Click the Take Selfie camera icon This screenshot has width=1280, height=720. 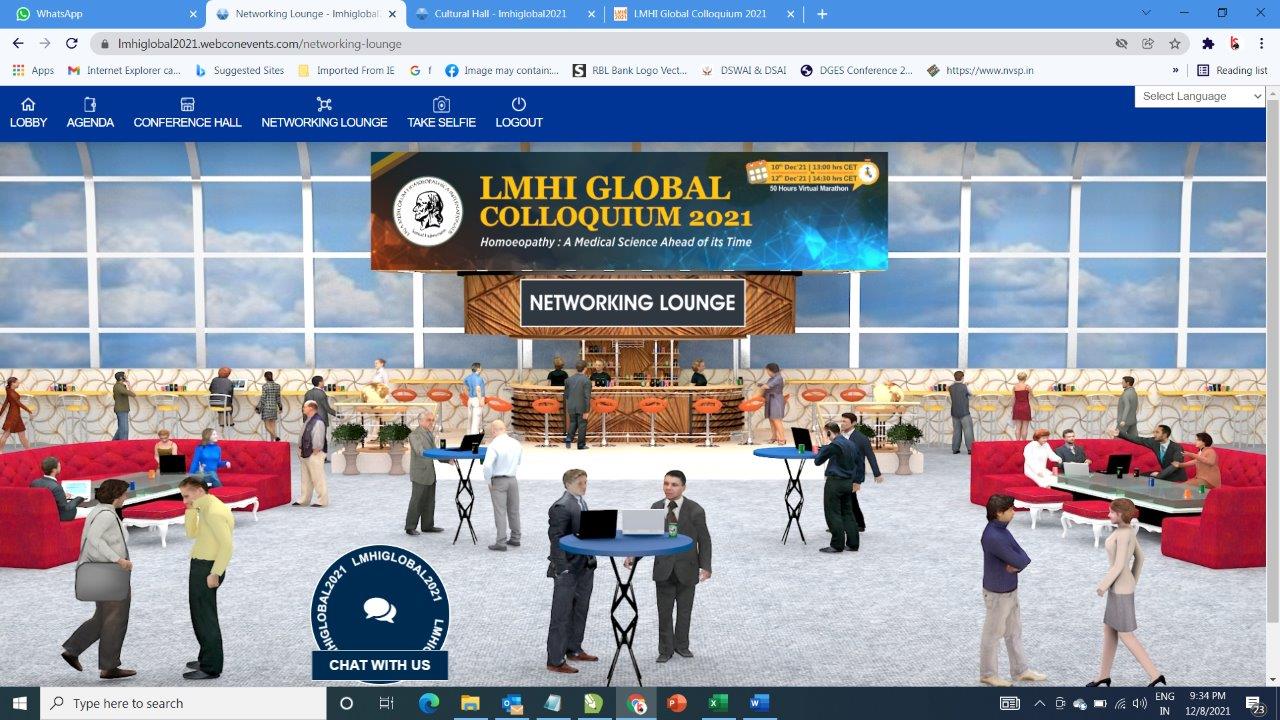tap(441, 104)
